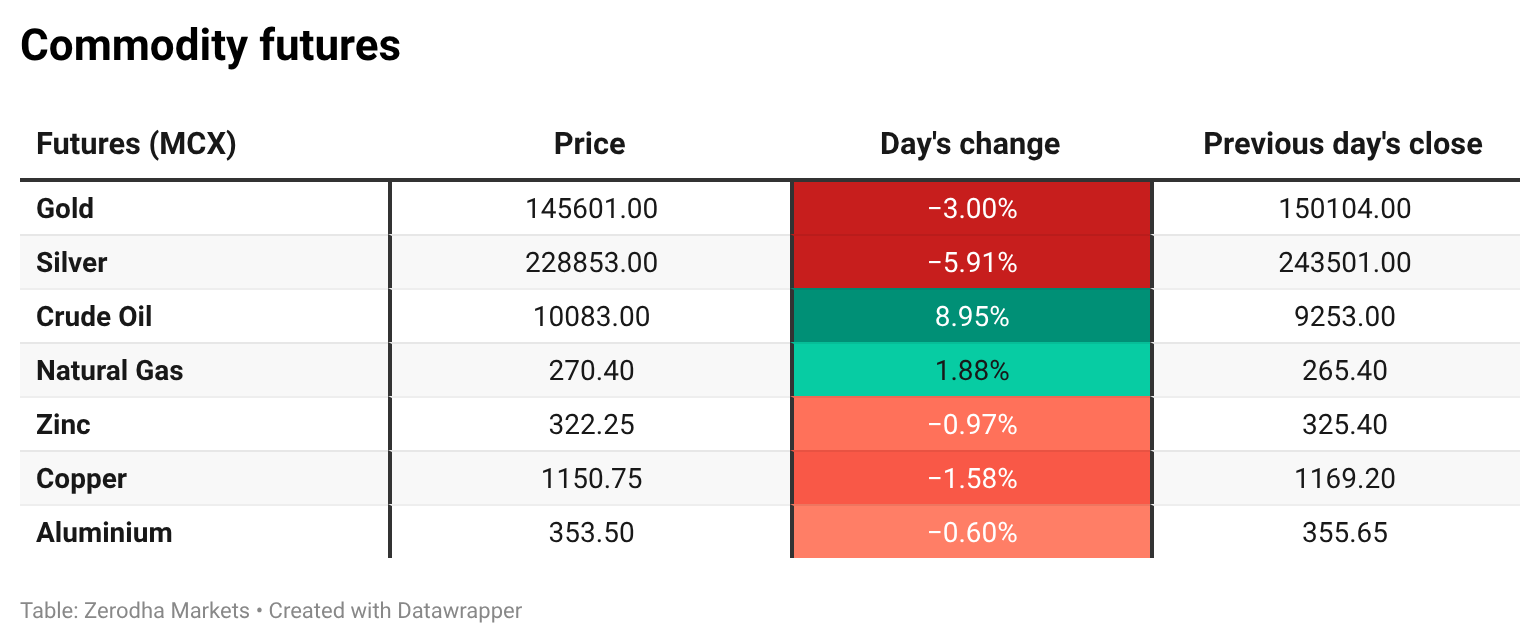Select the Silver row label
1540x644 pixels.
(x=71, y=263)
